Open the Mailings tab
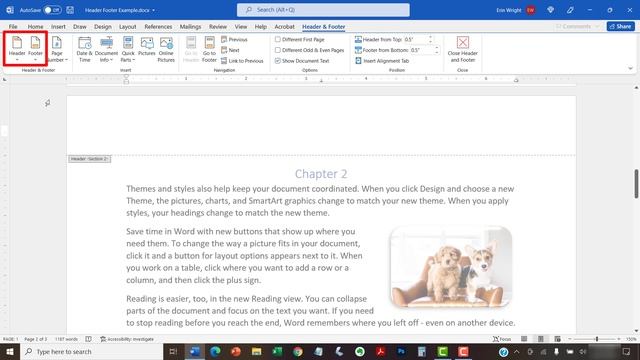640x360 pixels. (x=191, y=27)
